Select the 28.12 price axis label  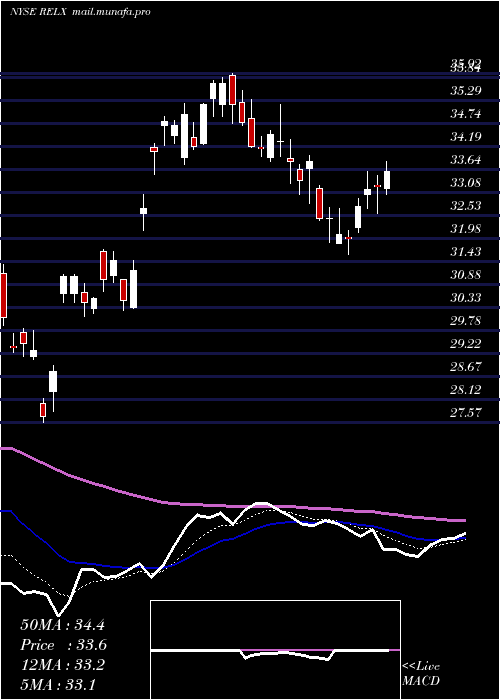coord(465,390)
